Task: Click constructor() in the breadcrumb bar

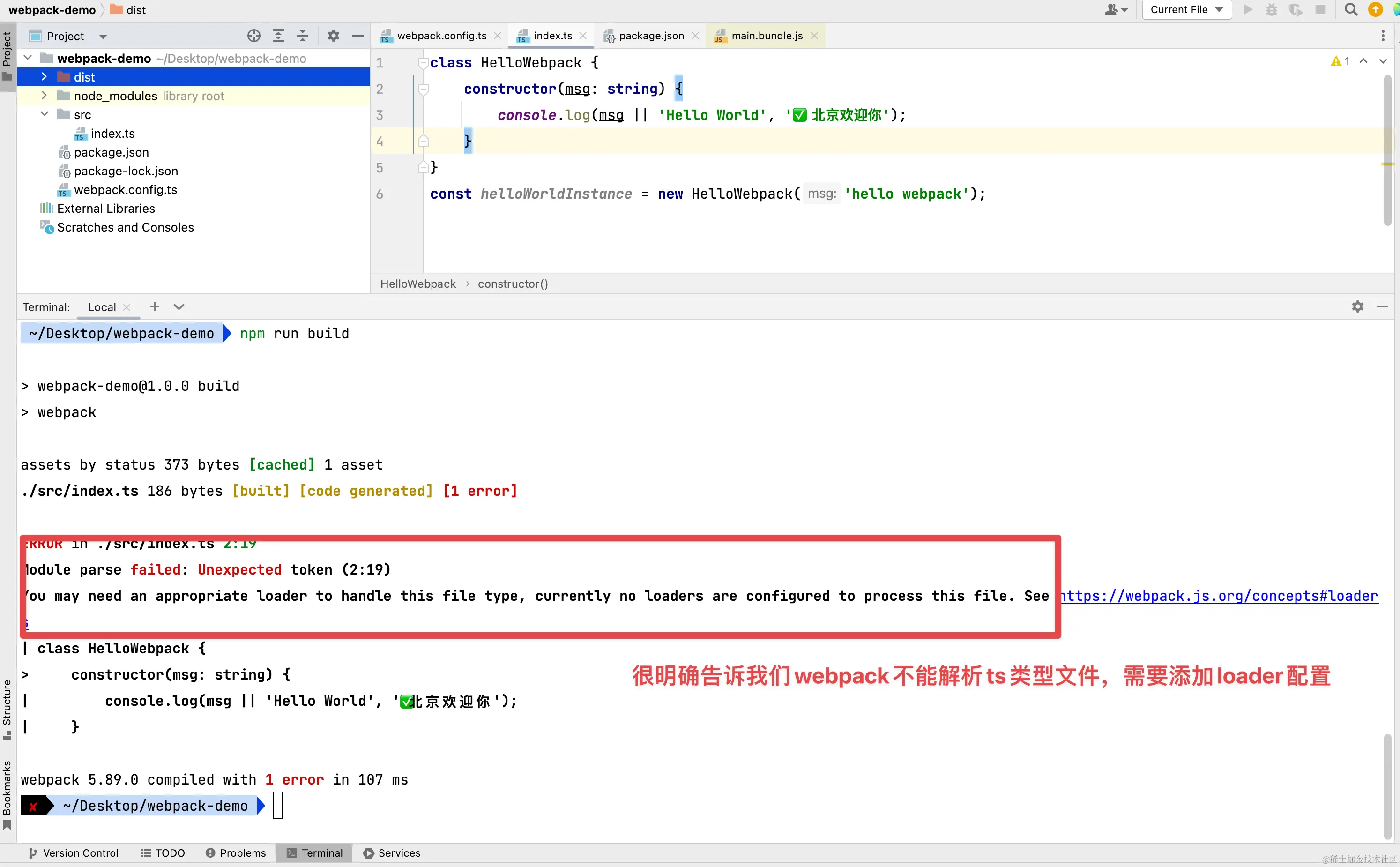Action: coord(513,284)
